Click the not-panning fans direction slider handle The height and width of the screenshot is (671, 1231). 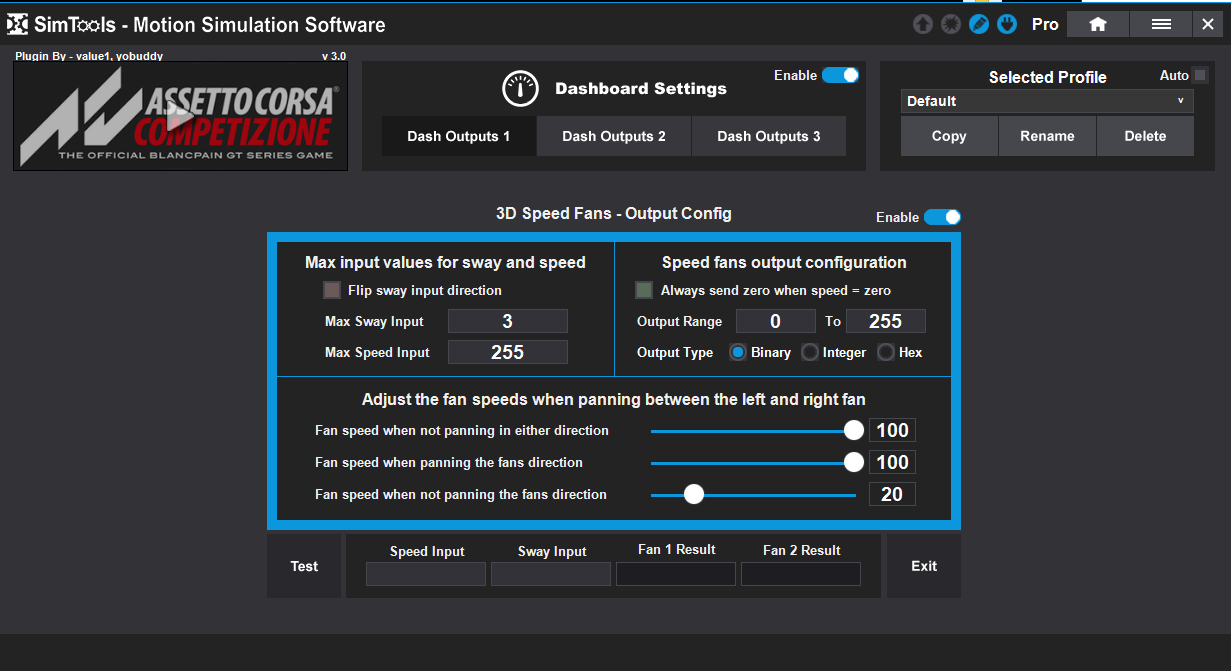693,494
